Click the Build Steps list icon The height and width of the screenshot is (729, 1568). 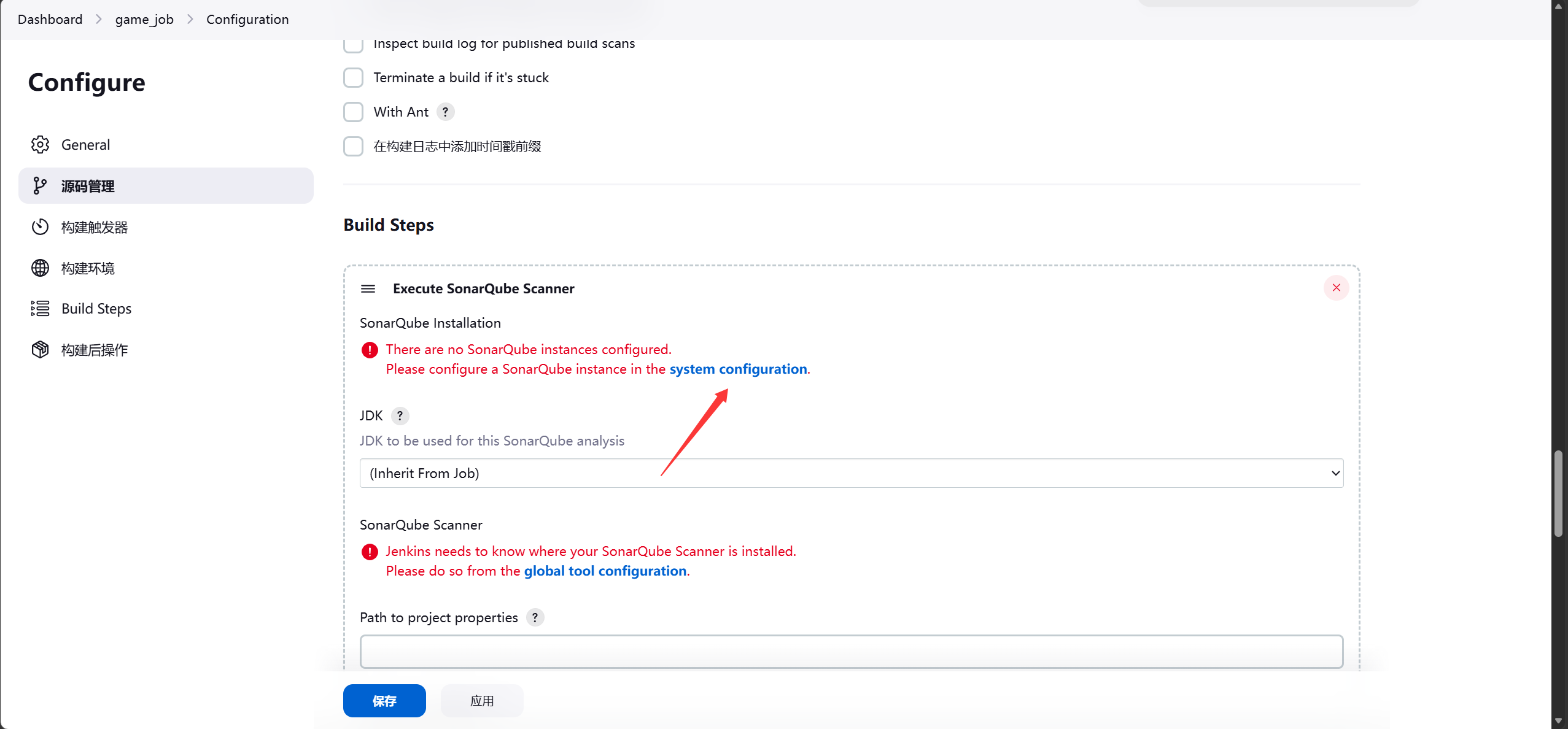tap(40, 309)
